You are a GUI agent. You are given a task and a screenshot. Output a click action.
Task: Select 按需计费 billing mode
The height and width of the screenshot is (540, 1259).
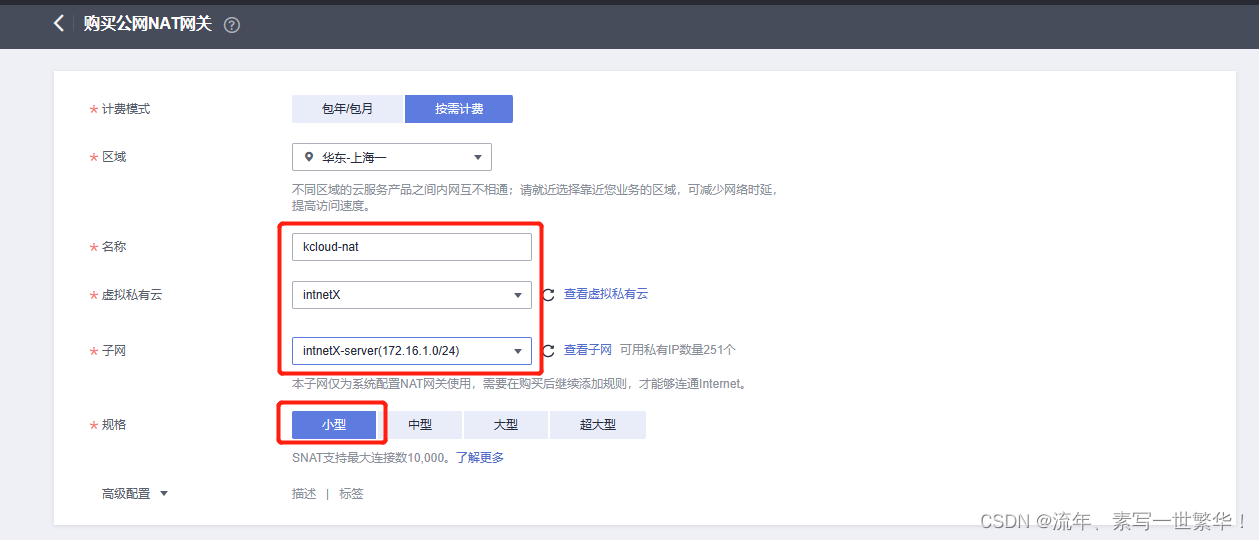tap(459, 109)
